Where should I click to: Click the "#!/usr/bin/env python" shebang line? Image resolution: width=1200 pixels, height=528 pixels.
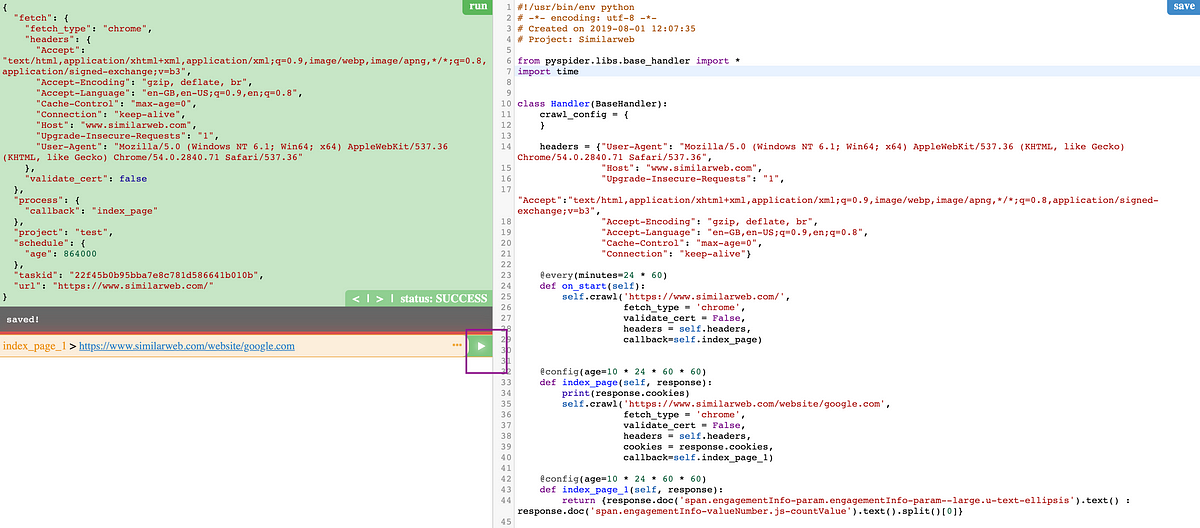(576, 7)
